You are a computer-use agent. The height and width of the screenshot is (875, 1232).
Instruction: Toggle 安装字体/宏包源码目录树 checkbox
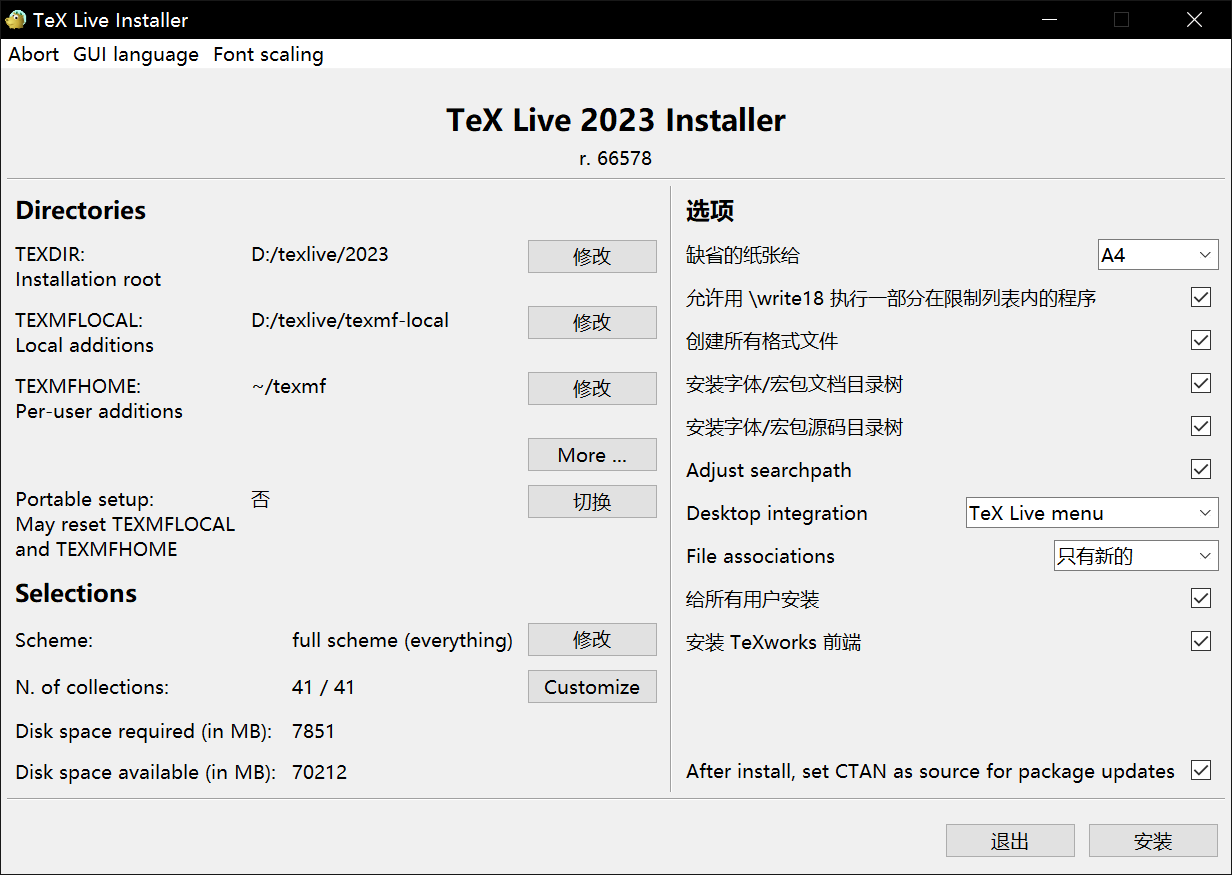pos(1201,426)
